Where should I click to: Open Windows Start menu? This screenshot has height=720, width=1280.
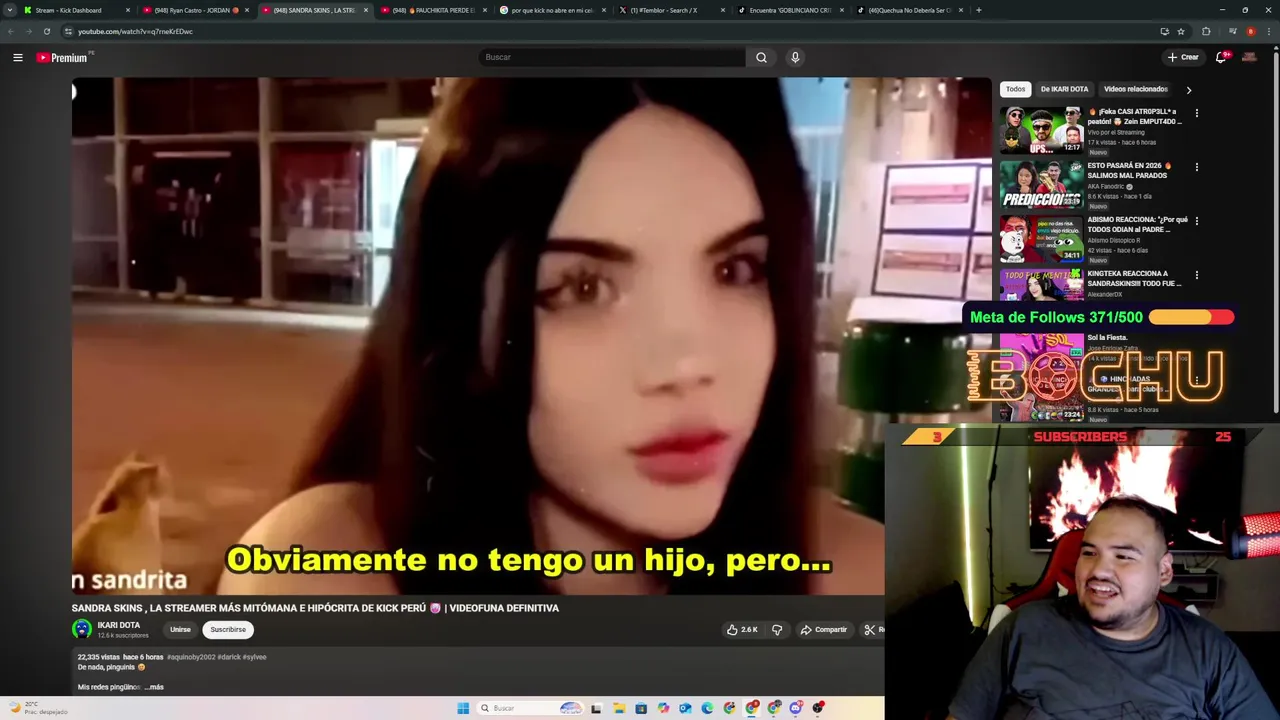463,708
